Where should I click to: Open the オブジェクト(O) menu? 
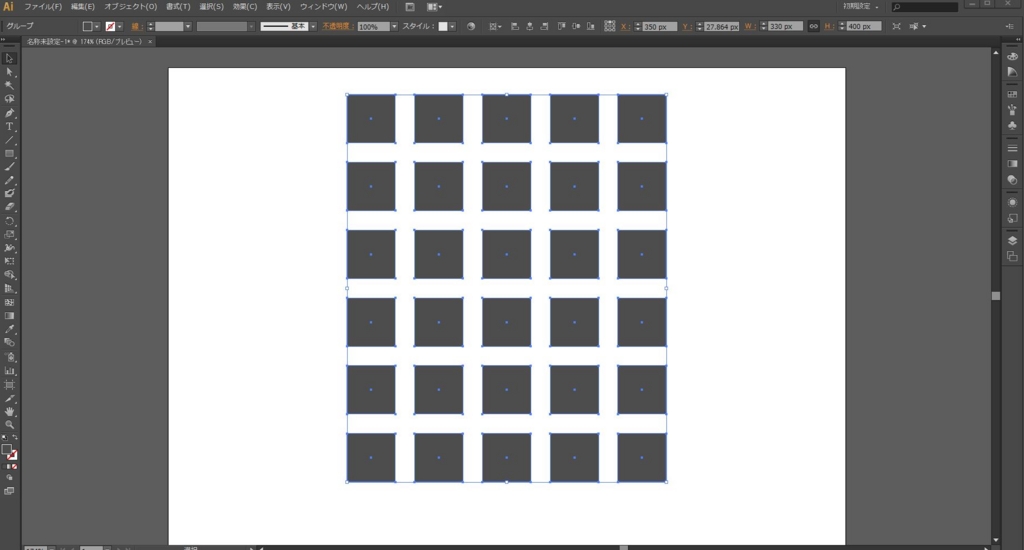click(x=131, y=7)
